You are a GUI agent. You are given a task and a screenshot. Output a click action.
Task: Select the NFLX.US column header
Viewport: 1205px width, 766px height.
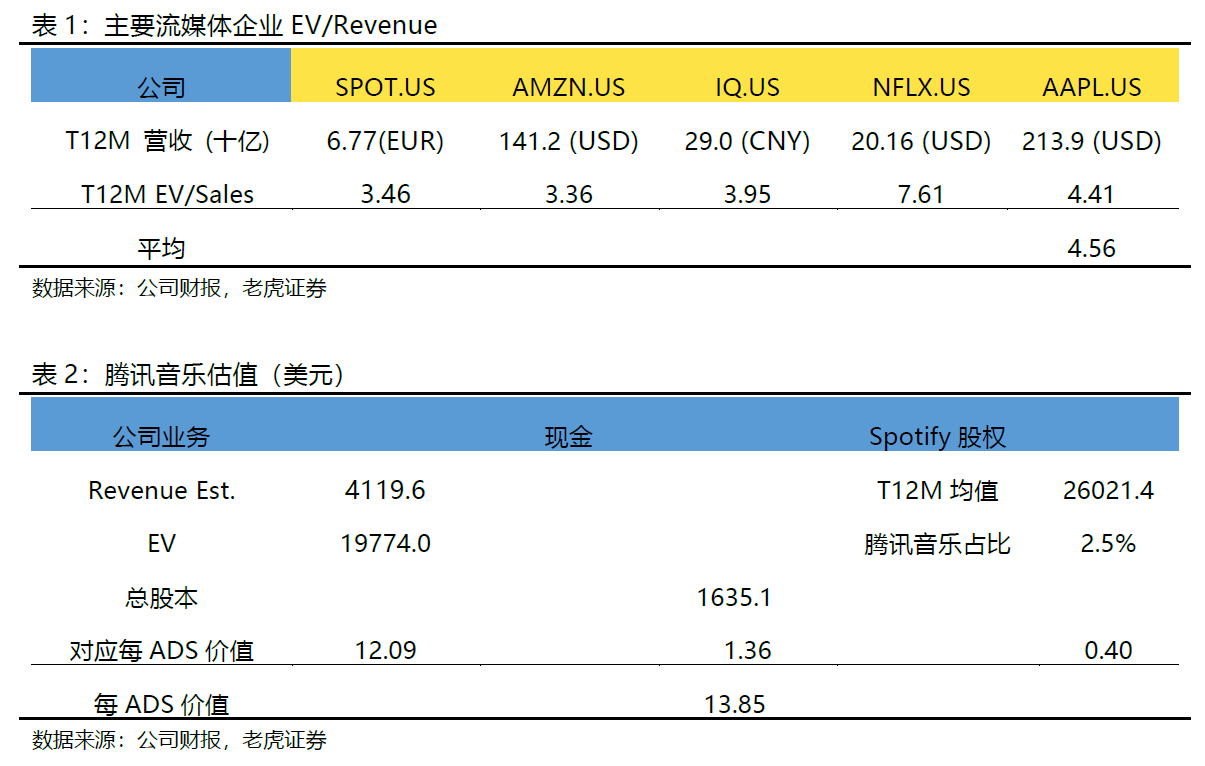920,87
